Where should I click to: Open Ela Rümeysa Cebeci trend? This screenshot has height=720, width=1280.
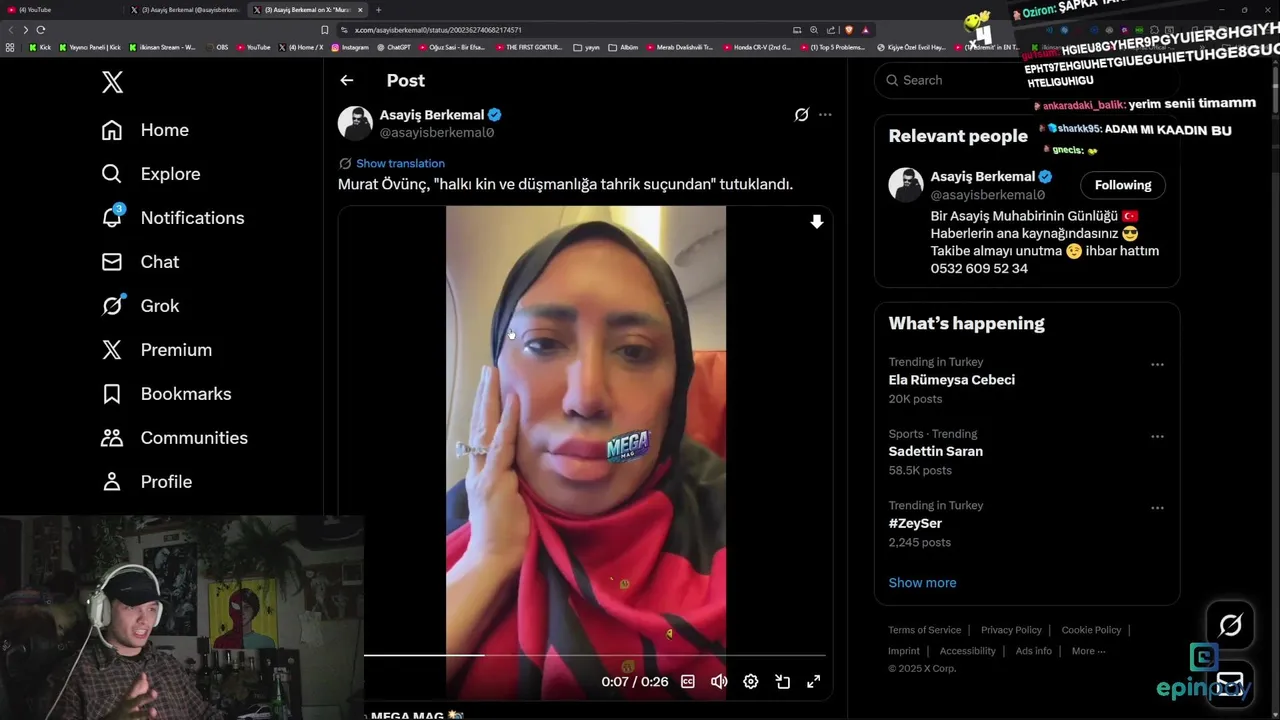pyautogui.click(x=951, y=380)
